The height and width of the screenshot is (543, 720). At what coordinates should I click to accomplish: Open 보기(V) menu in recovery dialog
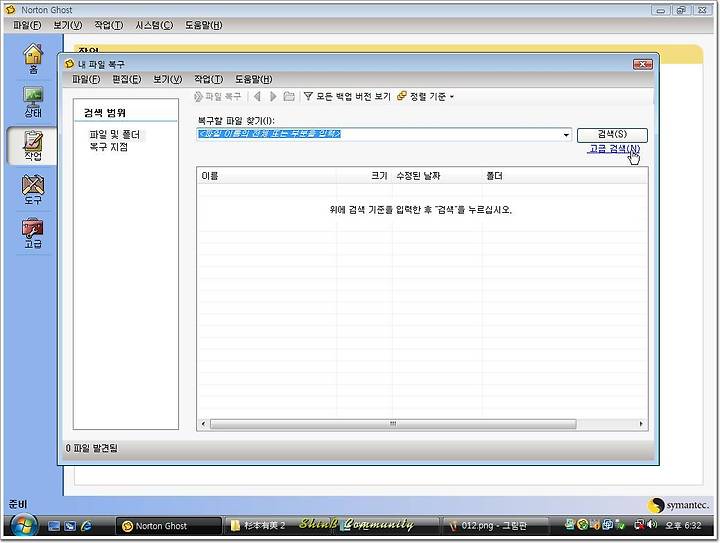tap(168, 79)
